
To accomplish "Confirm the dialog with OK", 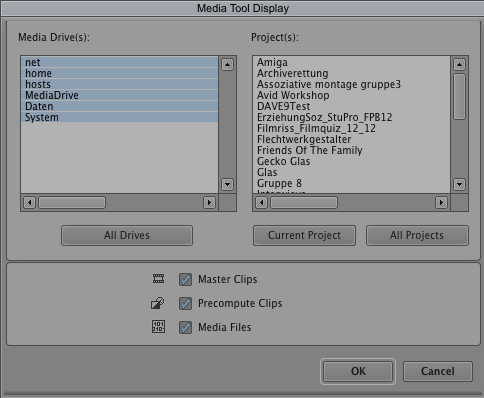I will (358, 371).
